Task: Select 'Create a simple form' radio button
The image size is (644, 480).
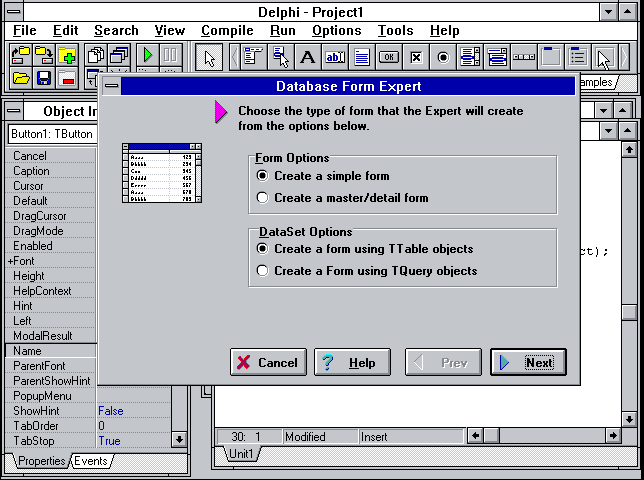Action: pyautogui.click(x=262, y=176)
